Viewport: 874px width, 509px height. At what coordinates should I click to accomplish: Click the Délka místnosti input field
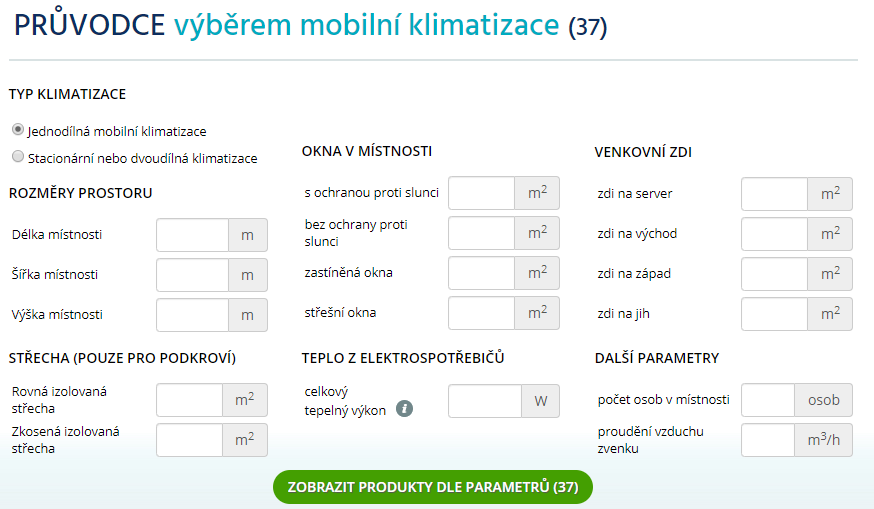coord(193,235)
